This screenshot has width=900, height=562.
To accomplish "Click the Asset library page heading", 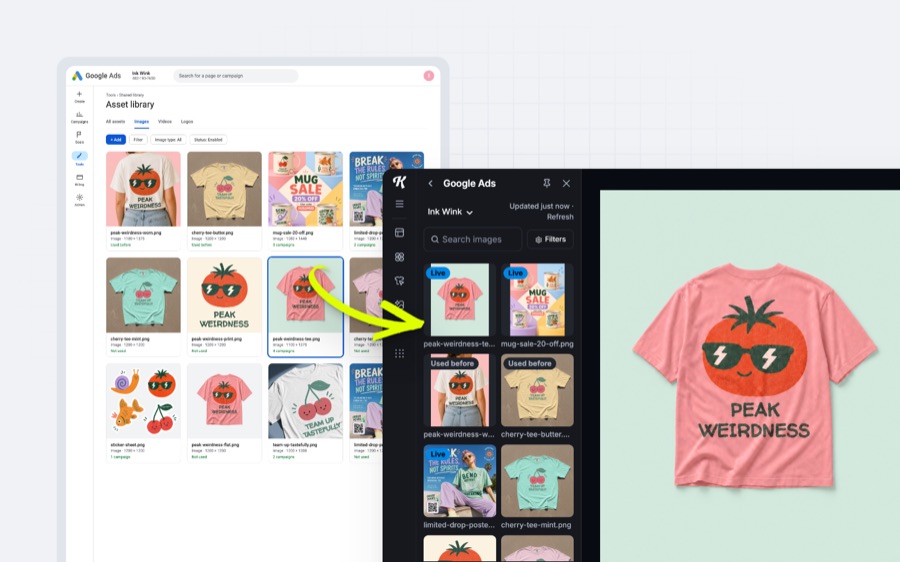I will point(130,104).
